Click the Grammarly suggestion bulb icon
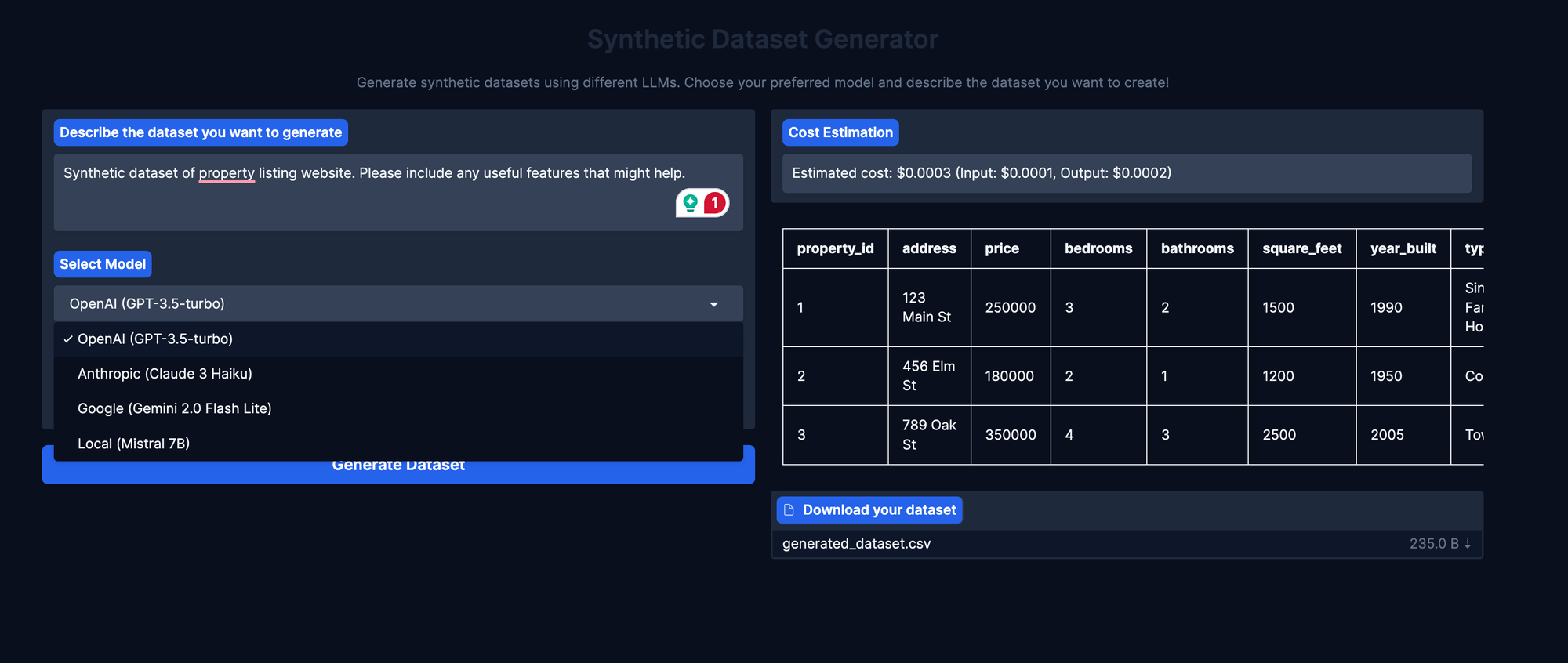1568x663 pixels. [690, 203]
